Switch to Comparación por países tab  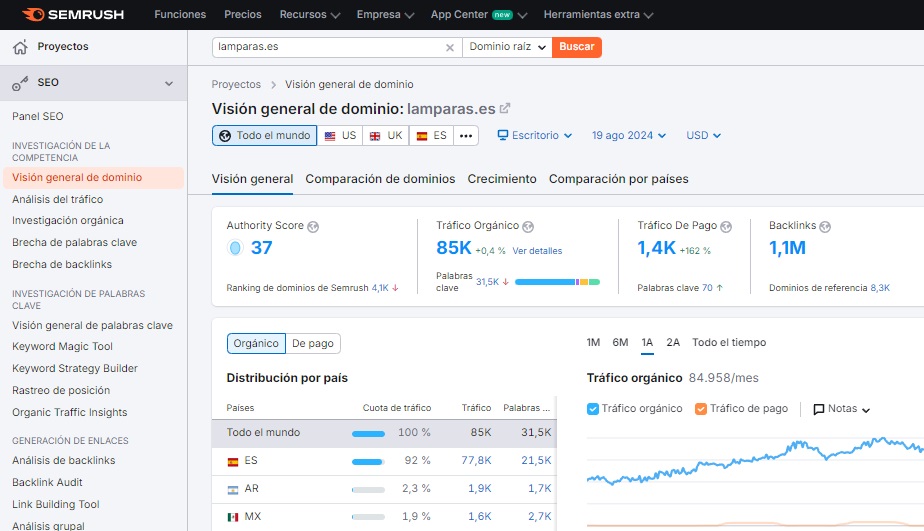[619, 179]
